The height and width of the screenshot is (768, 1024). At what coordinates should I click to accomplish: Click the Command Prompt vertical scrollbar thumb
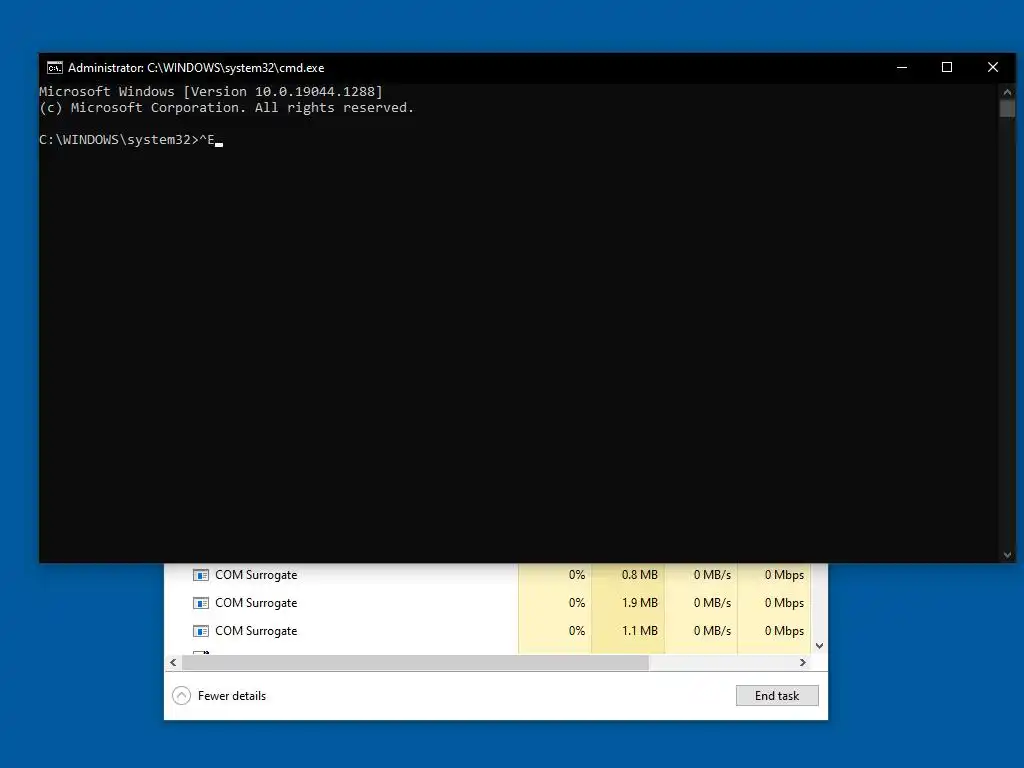(x=1007, y=108)
